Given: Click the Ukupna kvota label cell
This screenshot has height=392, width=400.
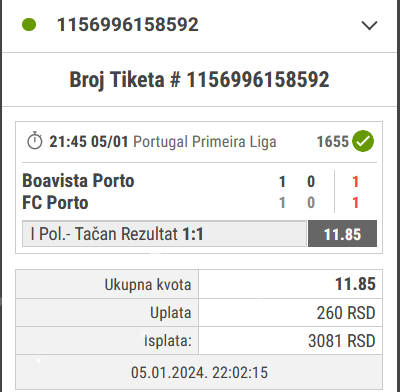Looking at the screenshot, I should coord(107,284).
